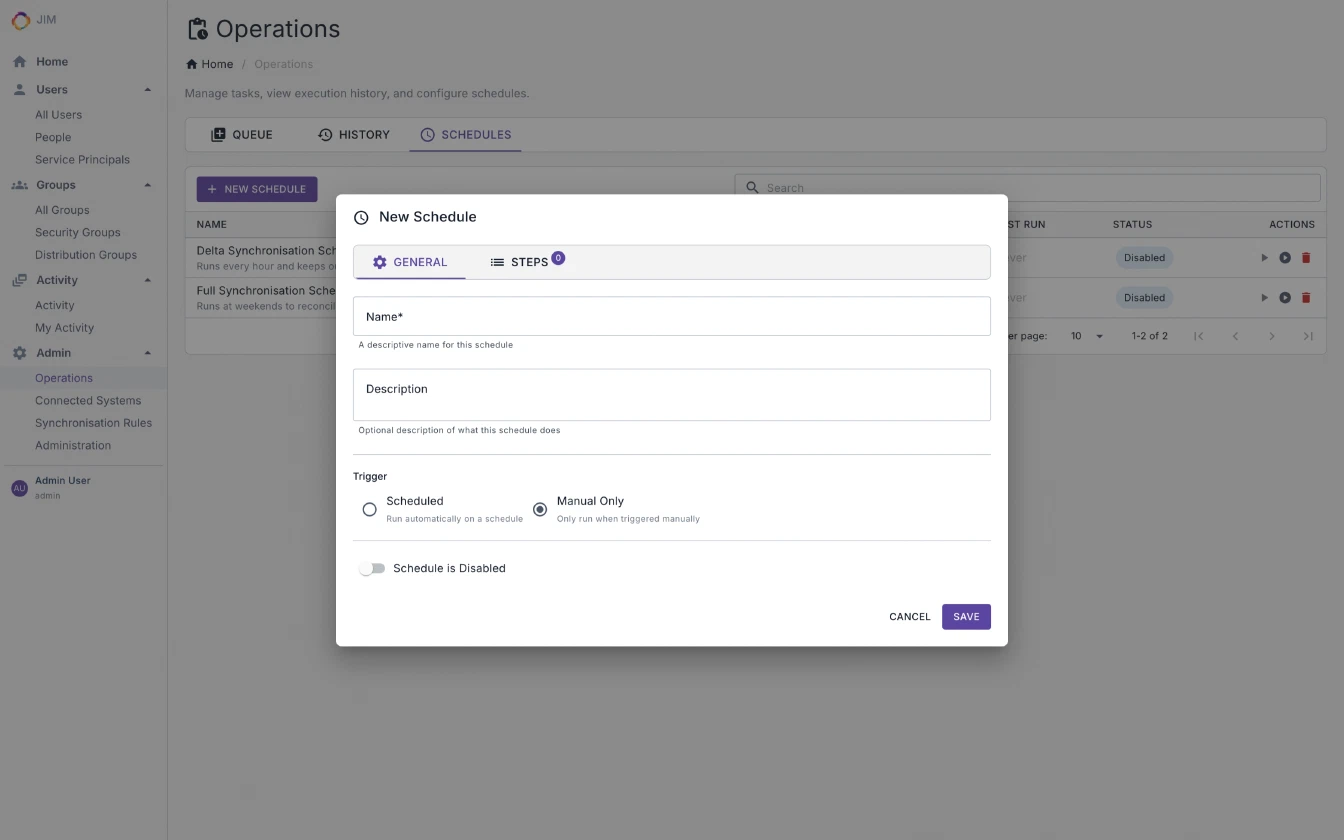Screen dimensions: 1344x840
Task: Click the JIM logo in the sidebar
Action: tap(21, 20)
